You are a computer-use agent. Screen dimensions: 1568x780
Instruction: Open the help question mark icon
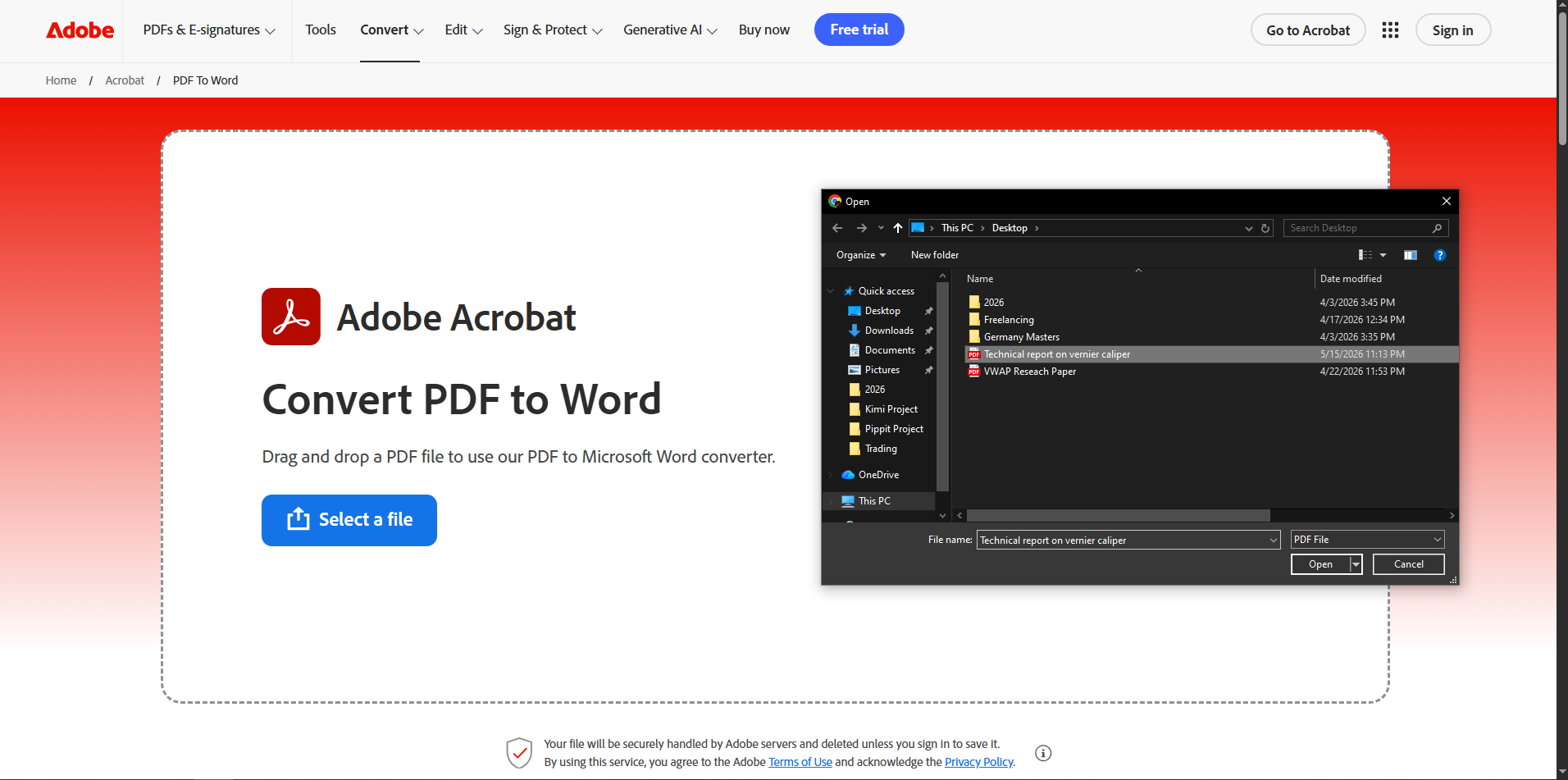click(x=1440, y=255)
